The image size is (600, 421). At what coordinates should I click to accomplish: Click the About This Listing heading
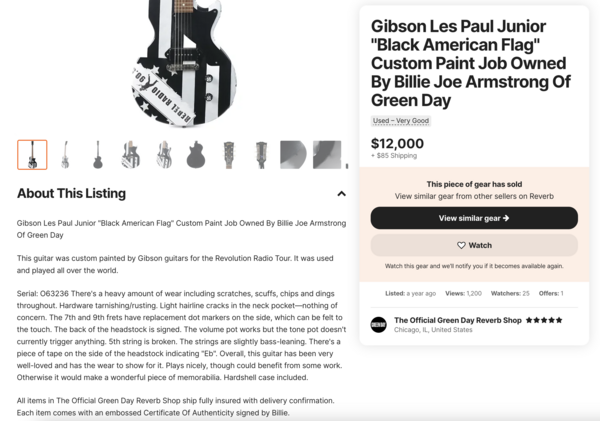click(x=71, y=193)
